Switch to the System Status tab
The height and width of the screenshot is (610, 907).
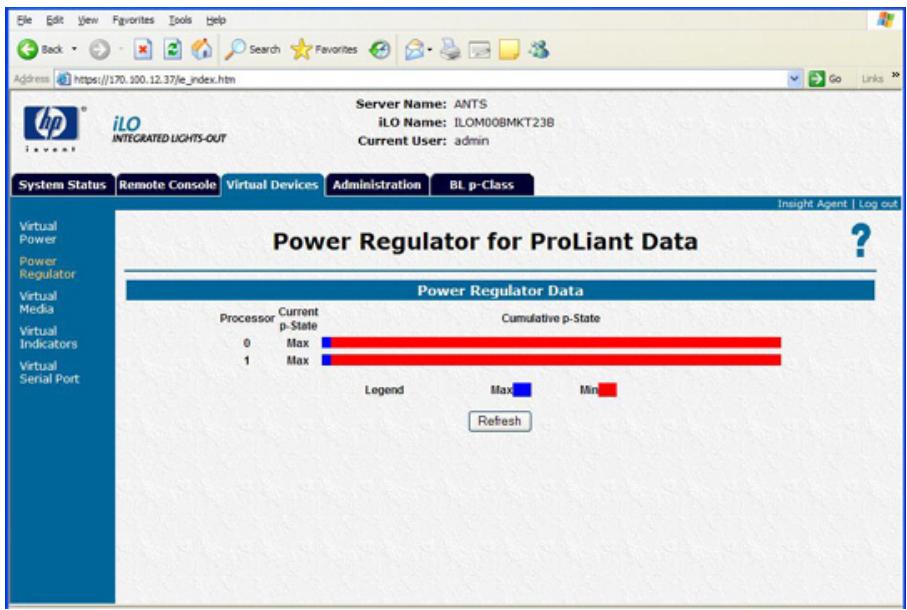pos(62,186)
